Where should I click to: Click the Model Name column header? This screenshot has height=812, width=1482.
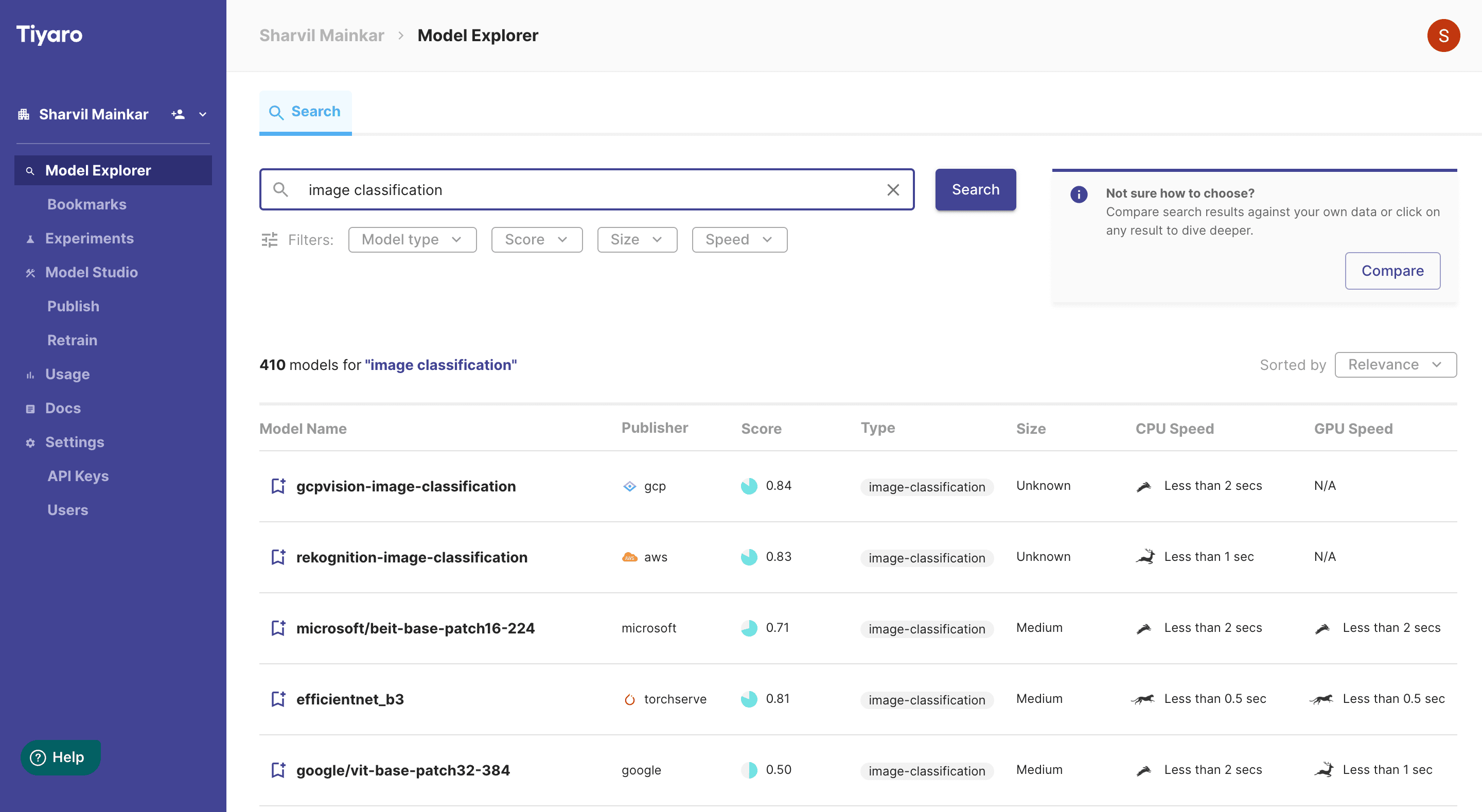coord(303,429)
